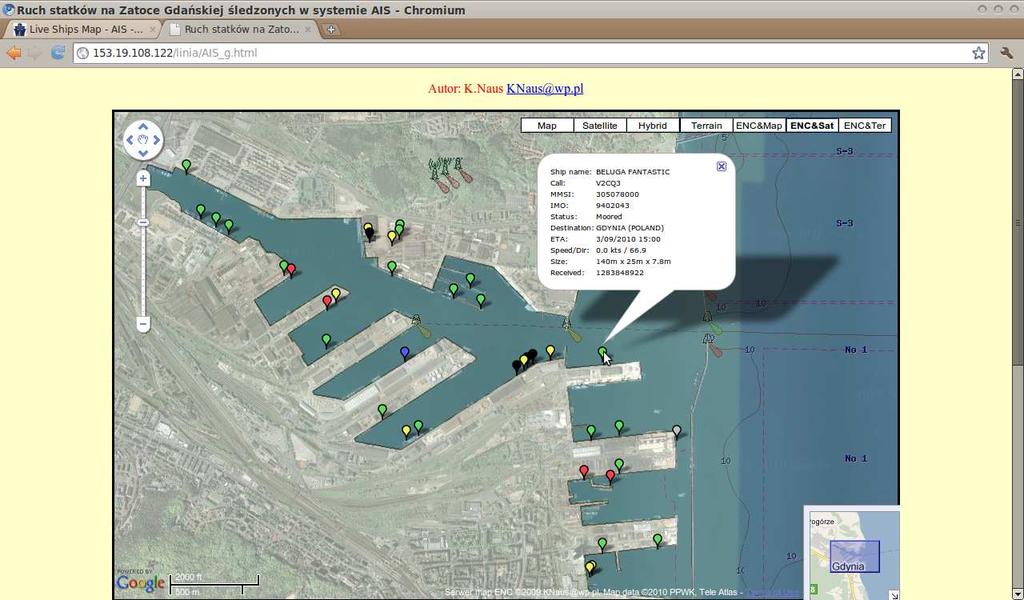Click the Google logo on the map
Screen dimensions: 1024x600
coord(140,583)
